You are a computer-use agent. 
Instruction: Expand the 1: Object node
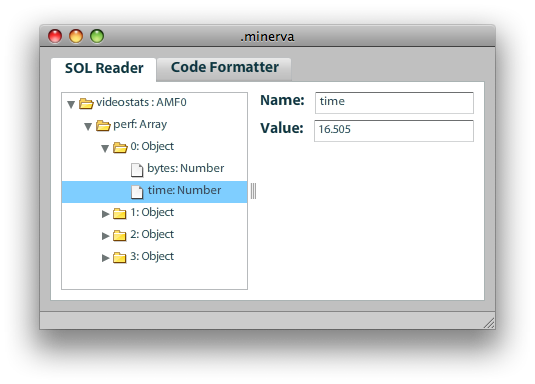click(105, 214)
